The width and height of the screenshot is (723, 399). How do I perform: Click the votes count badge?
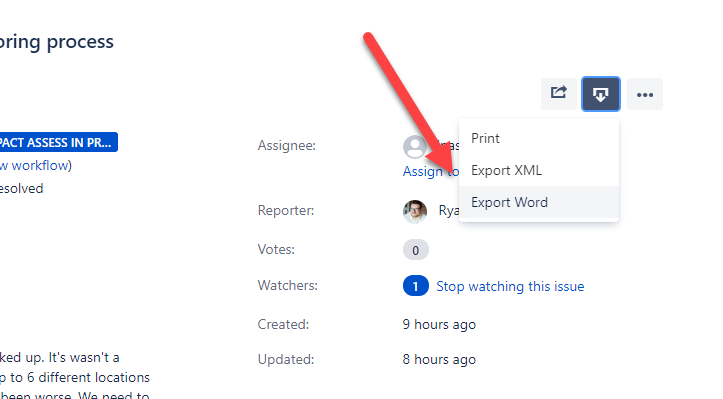point(415,250)
